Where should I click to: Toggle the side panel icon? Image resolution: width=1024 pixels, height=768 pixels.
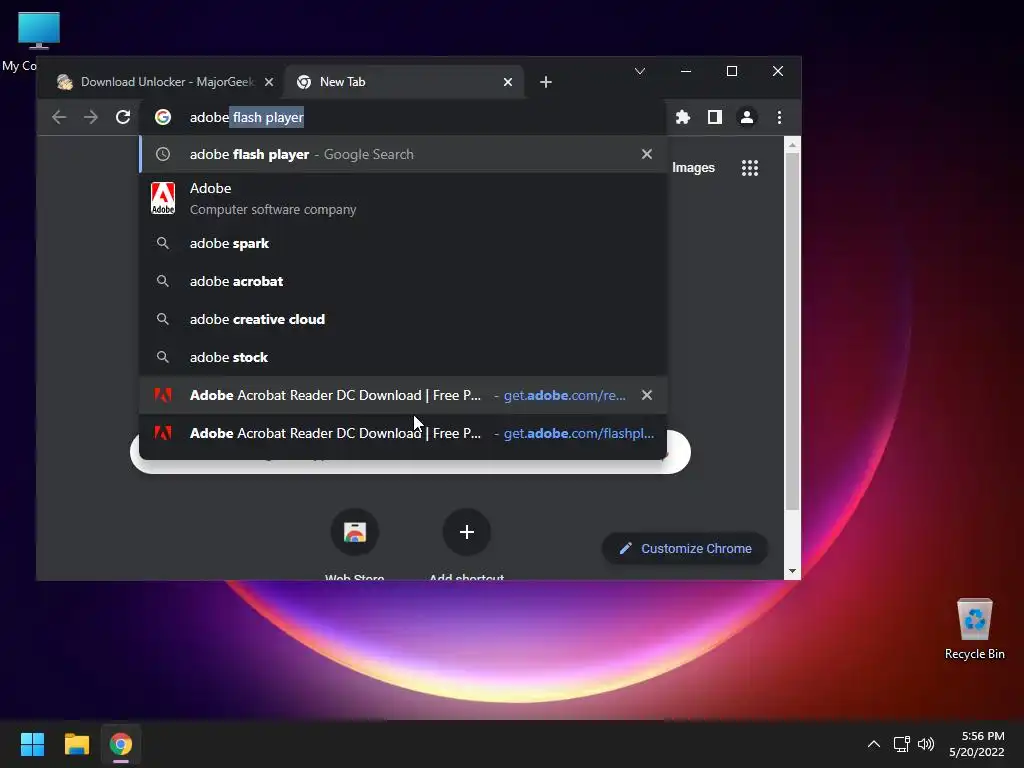point(714,117)
